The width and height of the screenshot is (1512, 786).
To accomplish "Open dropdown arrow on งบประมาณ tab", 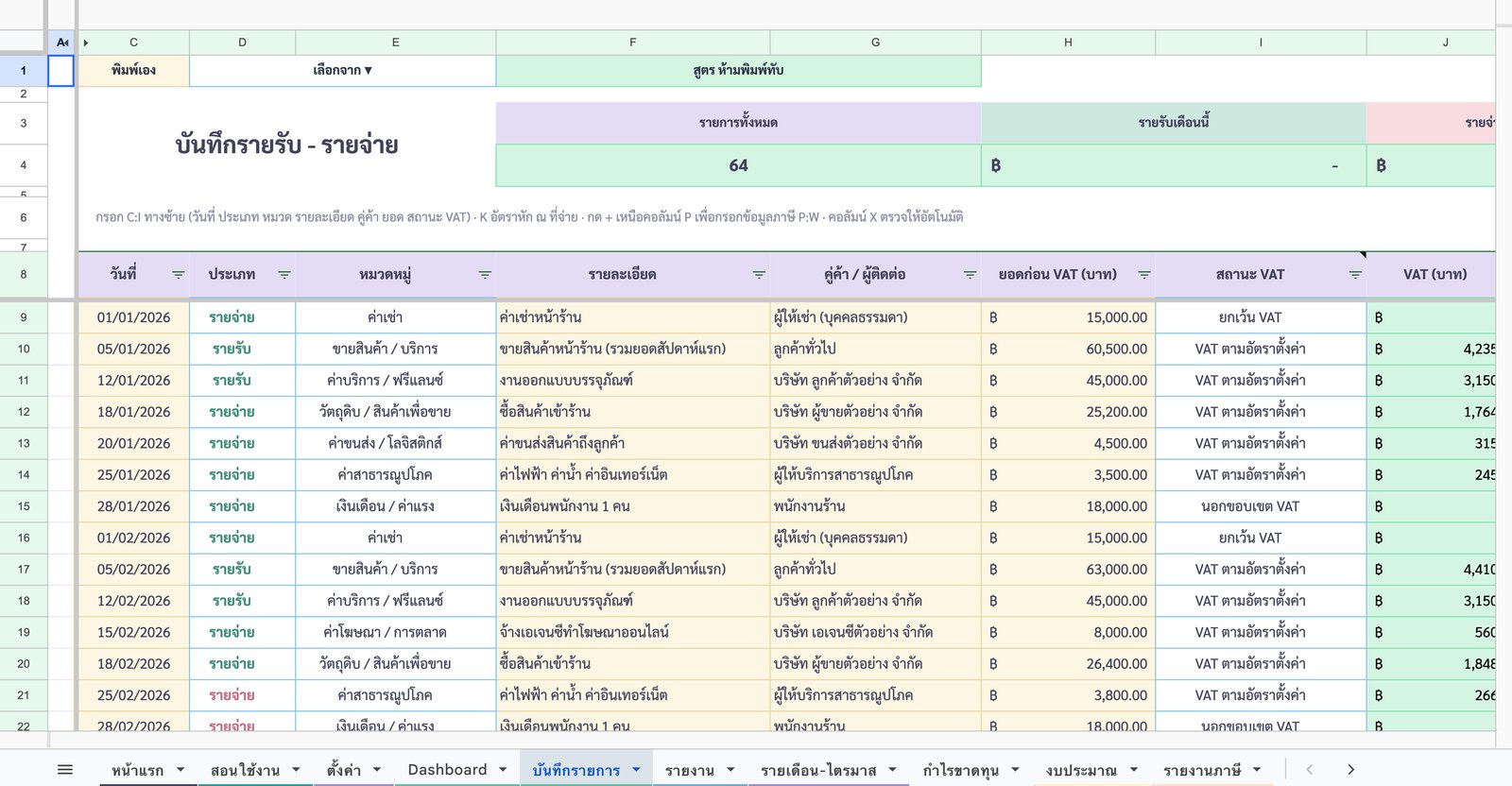I will [x=1133, y=770].
